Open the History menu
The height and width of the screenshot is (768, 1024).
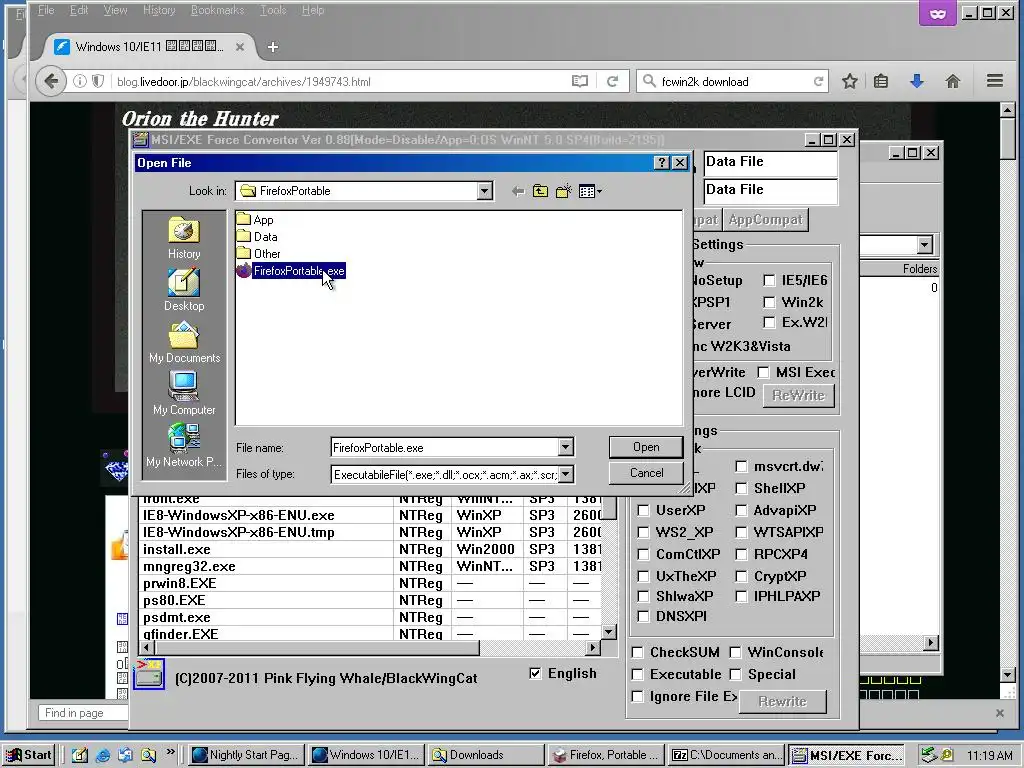[159, 10]
